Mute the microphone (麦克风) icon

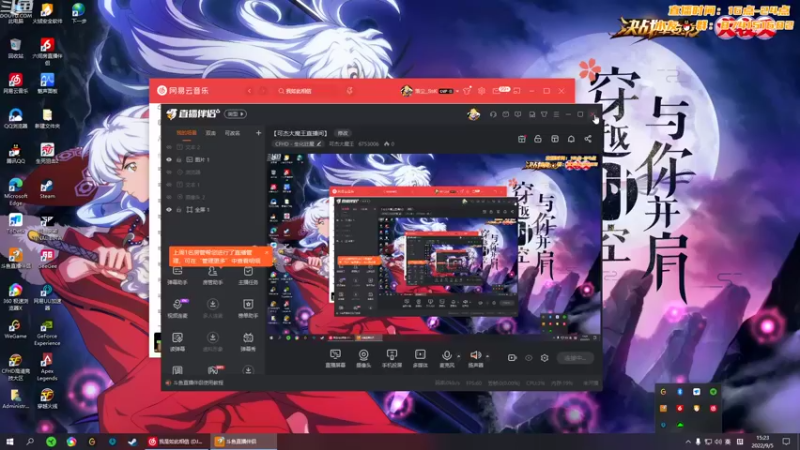click(446, 355)
